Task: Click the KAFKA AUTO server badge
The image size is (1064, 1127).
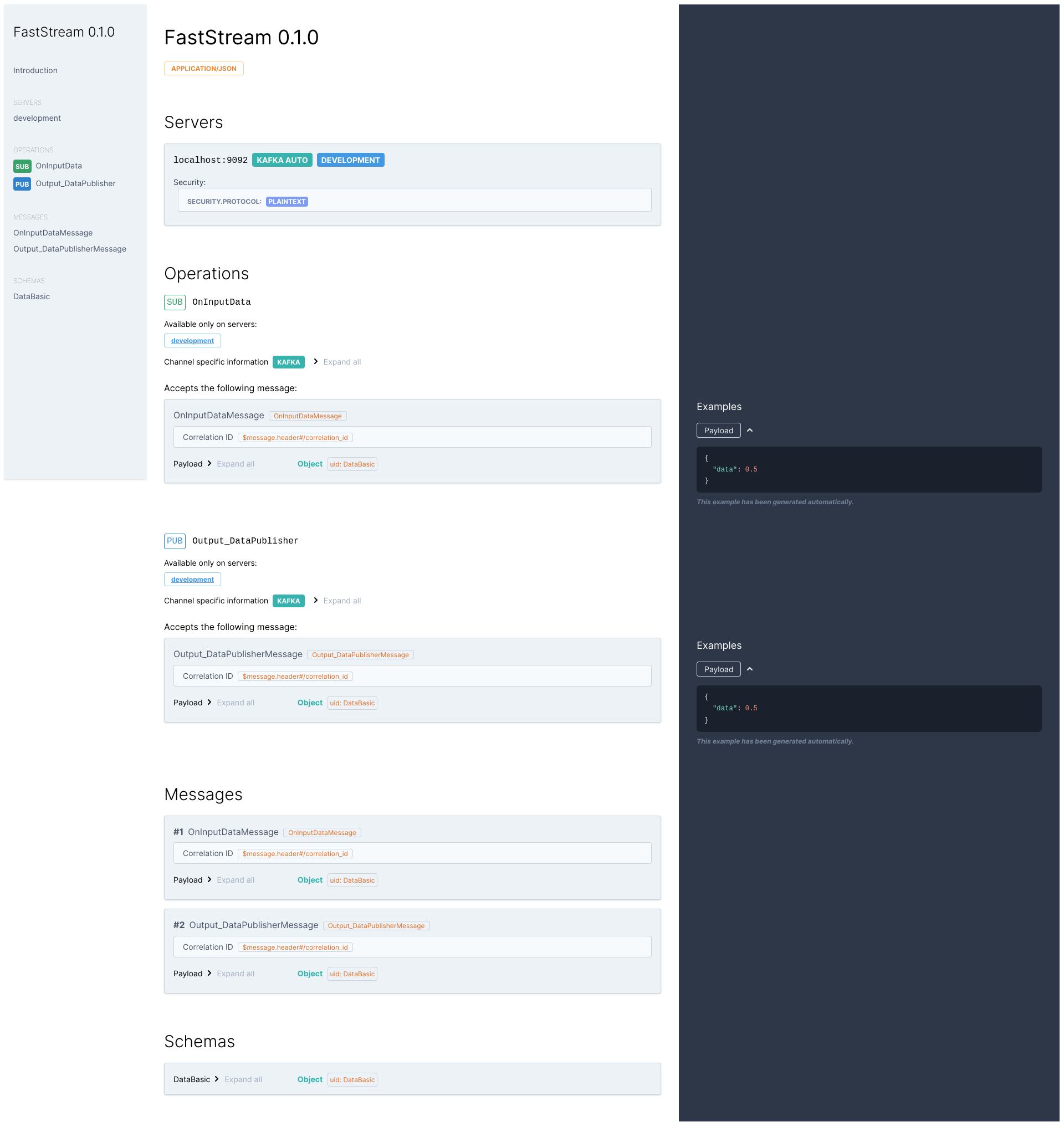Action: (282, 161)
